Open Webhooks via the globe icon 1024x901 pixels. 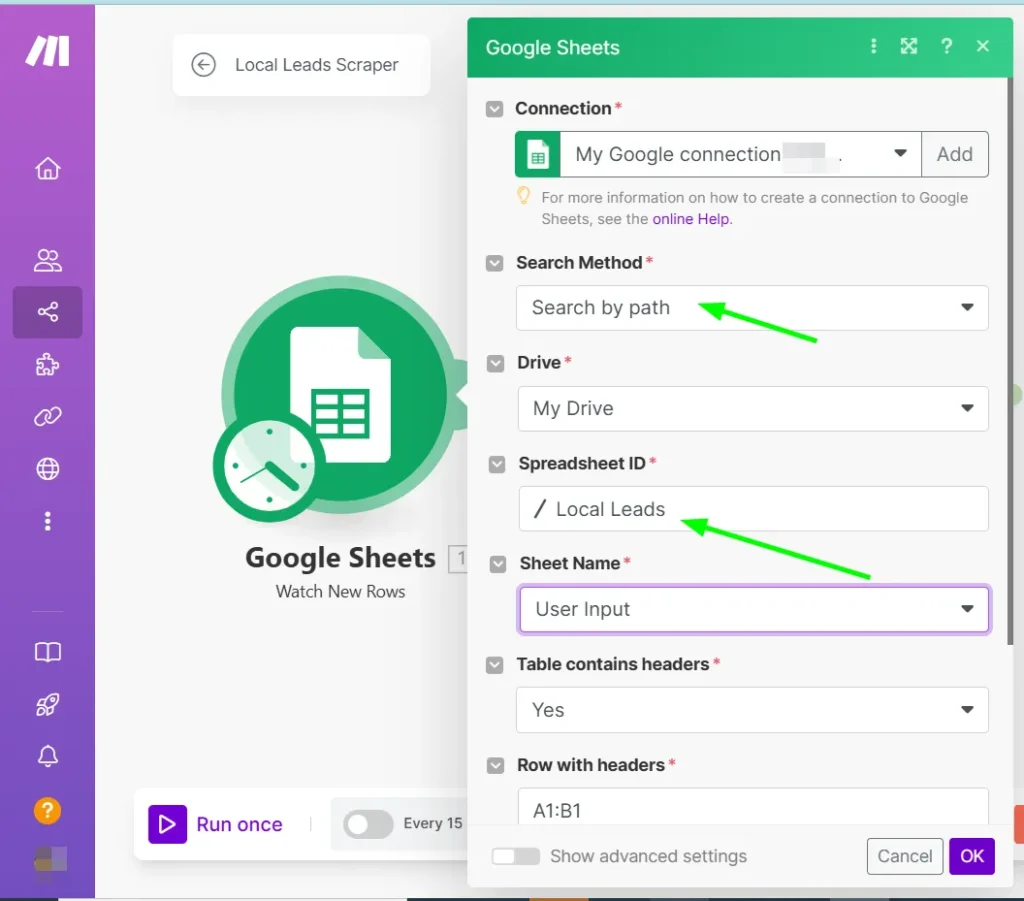pyautogui.click(x=47, y=469)
